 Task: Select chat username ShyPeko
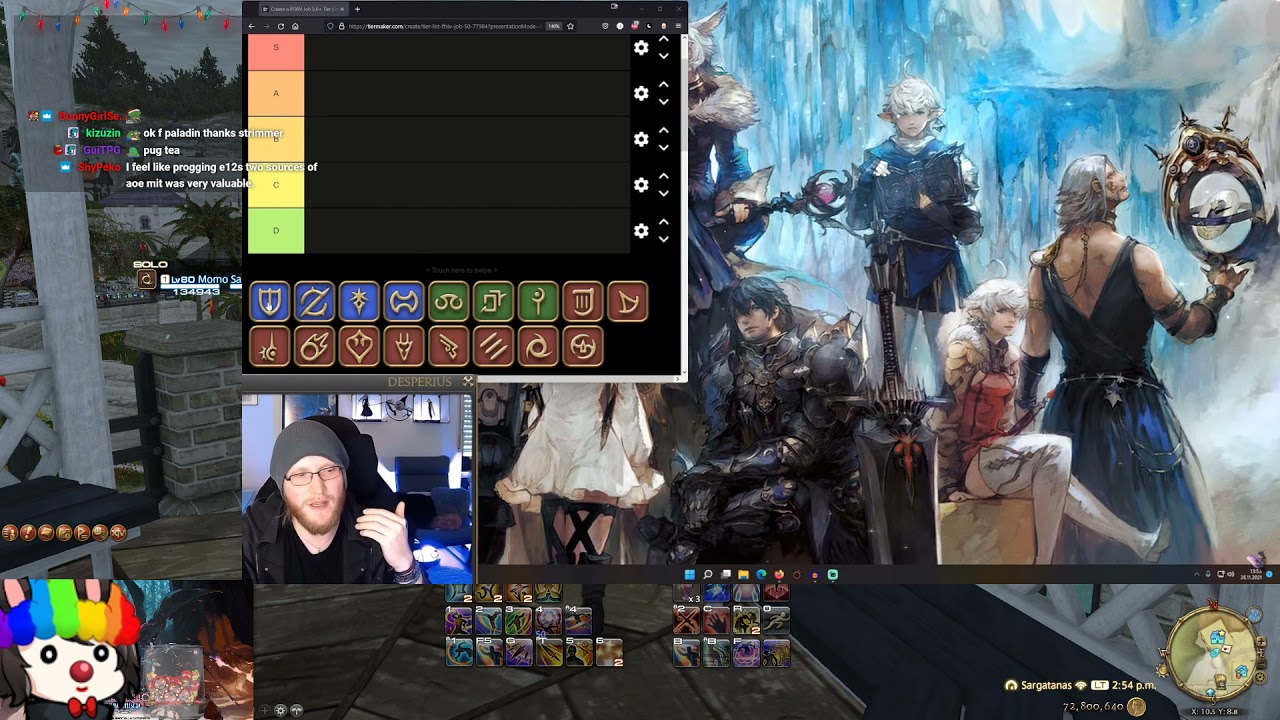coord(99,167)
